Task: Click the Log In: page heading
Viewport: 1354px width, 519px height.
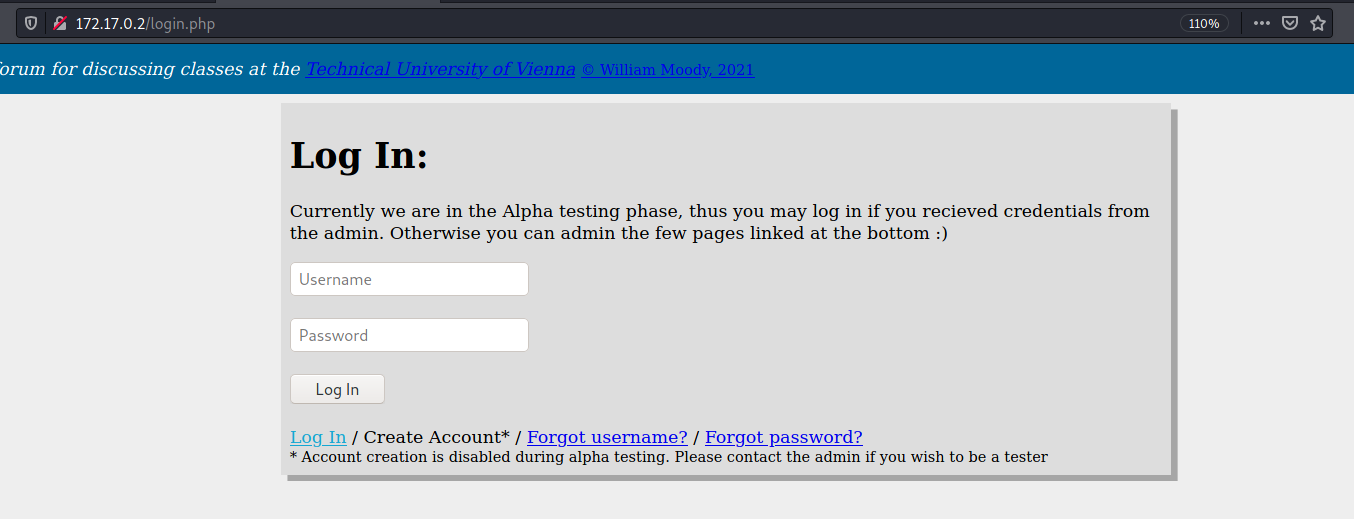Action: coord(359,156)
